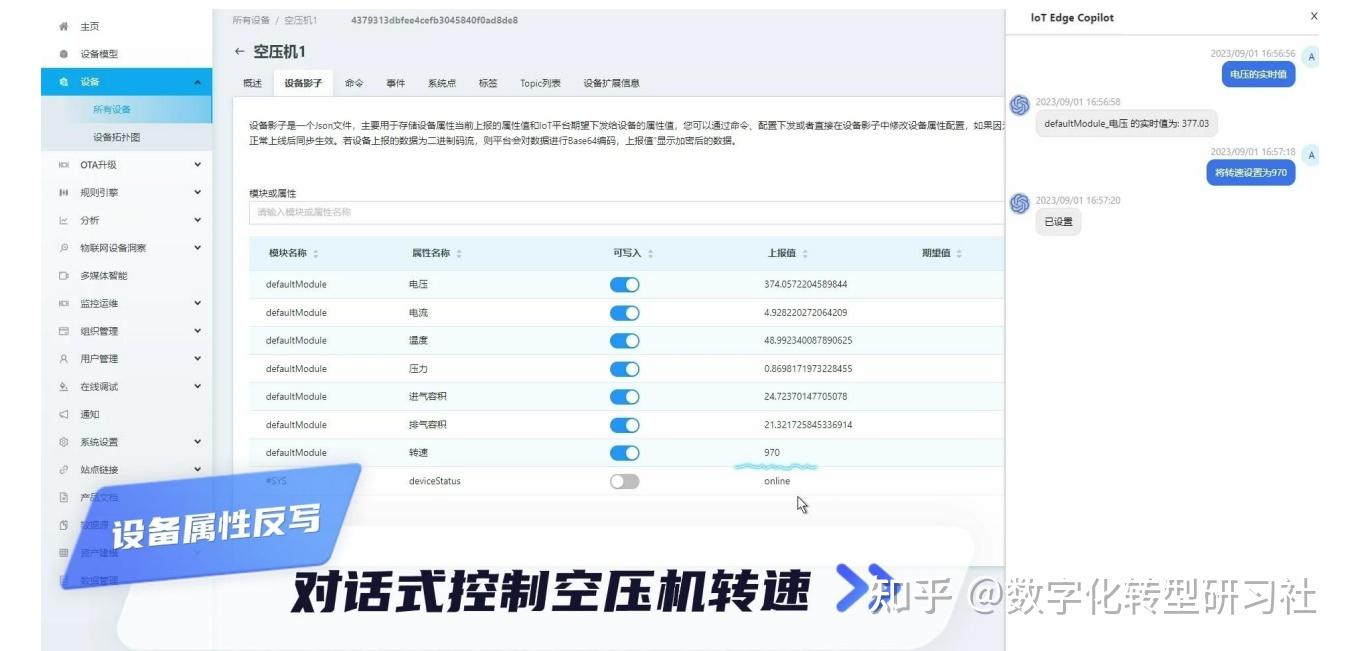Click the 用户管理 person icon

tap(64, 358)
